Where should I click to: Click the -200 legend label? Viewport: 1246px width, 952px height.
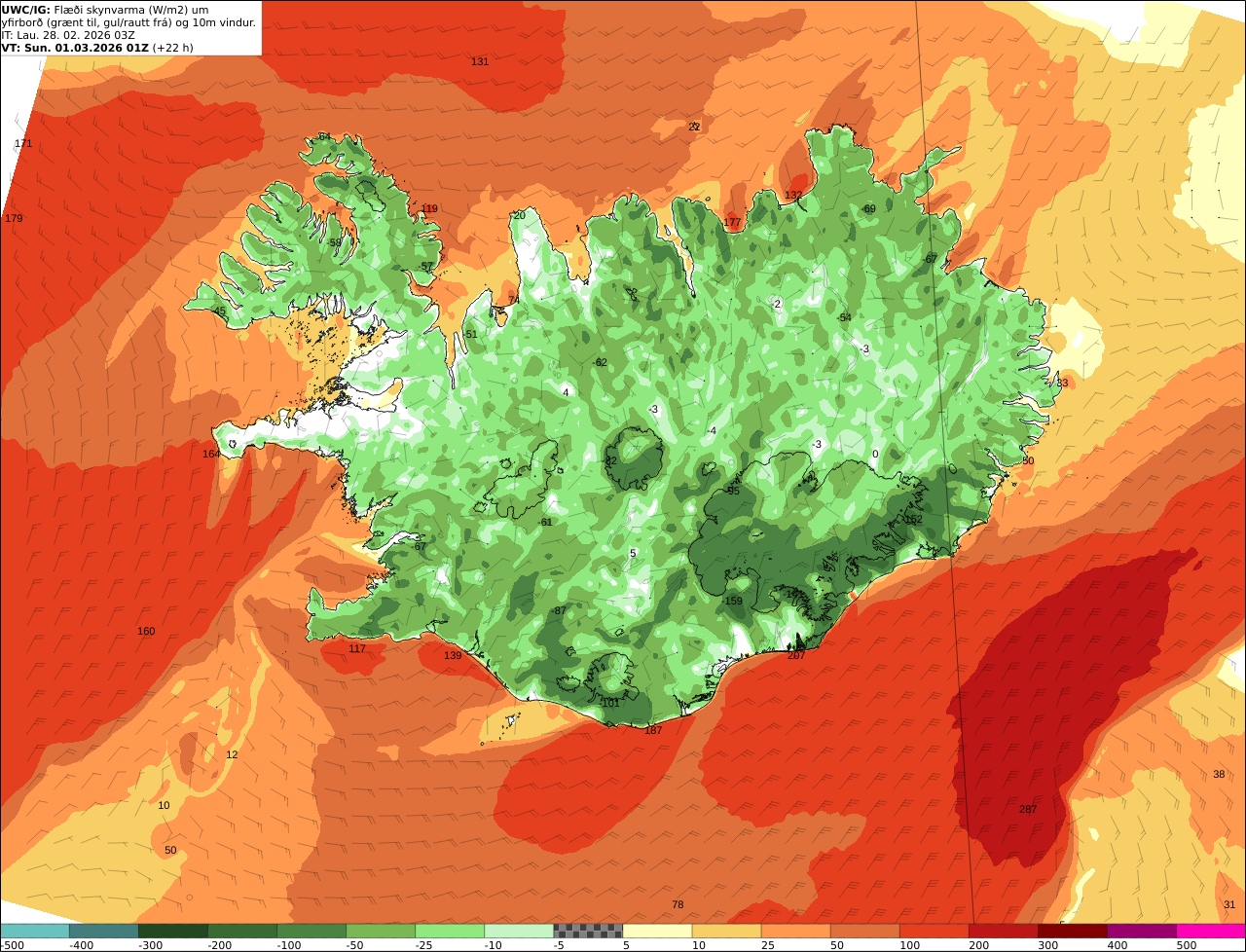[x=220, y=945]
